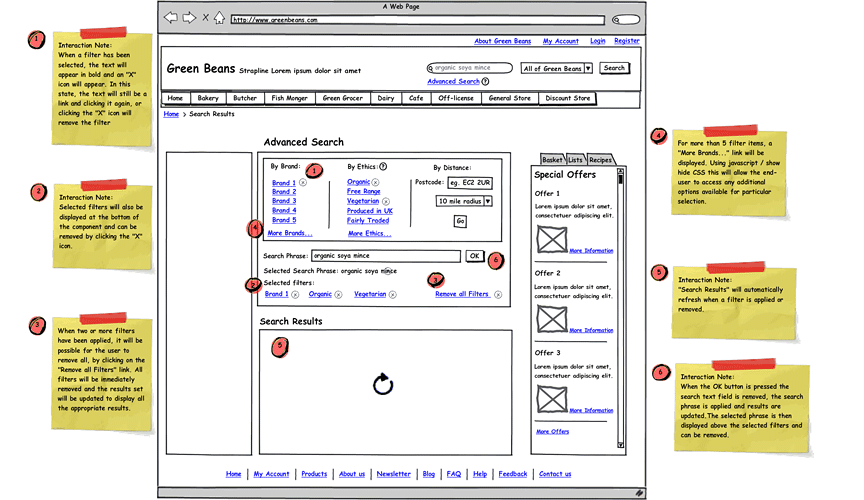Viewport: 864px width, 500px height.
Task: Click the help icon next to By Ethics
Action: (x=383, y=167)
